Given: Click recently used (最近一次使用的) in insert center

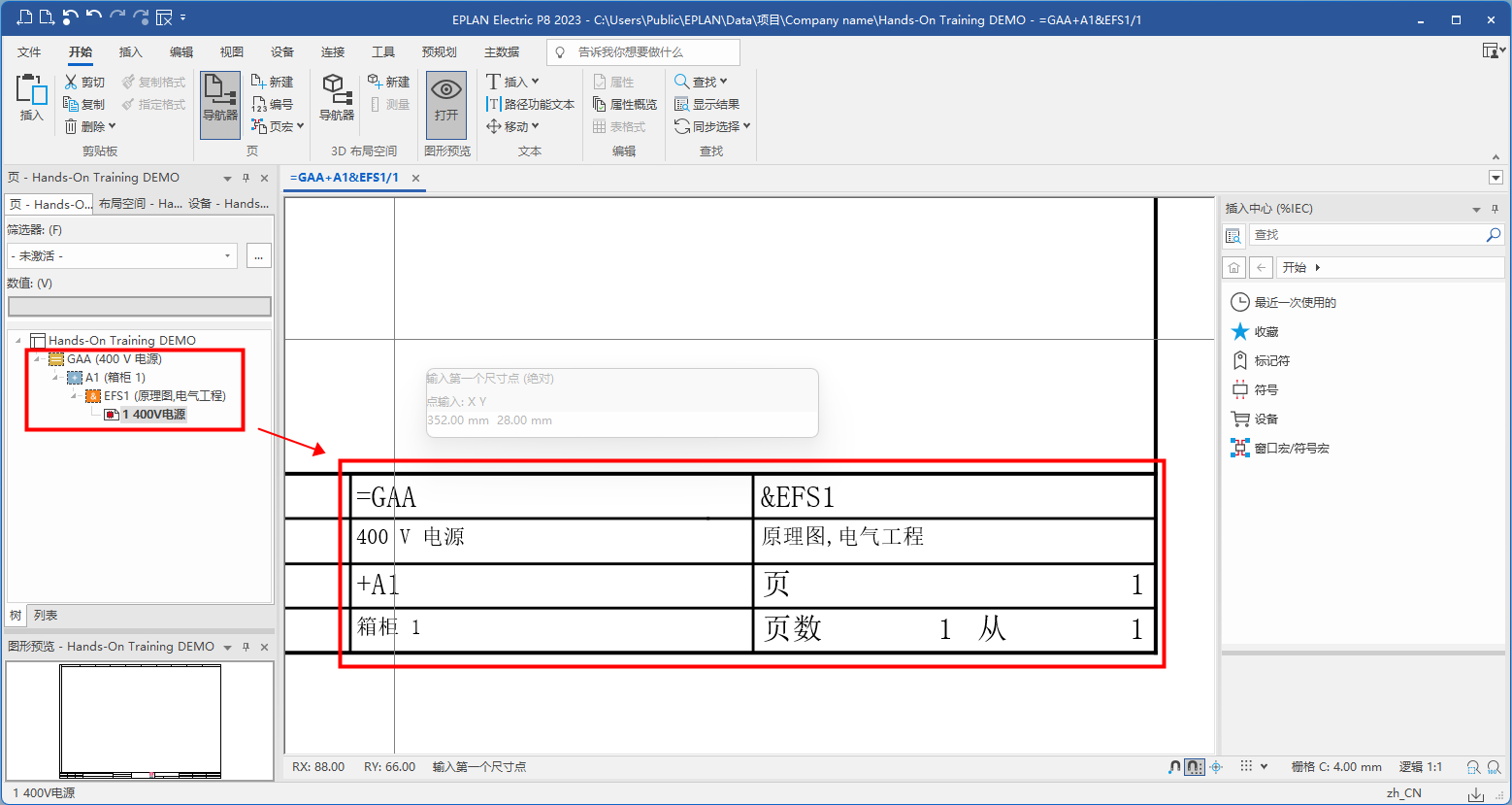Looking at the screenshot, I should pos(1295,303).
